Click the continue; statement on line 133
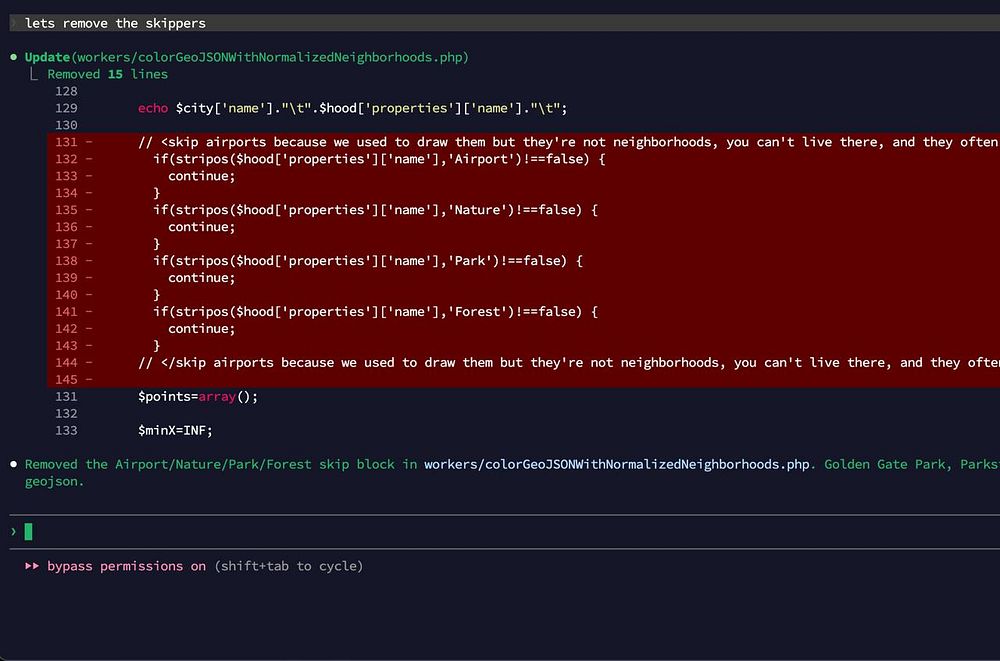 pyautogui.click(x=202, y=176)
